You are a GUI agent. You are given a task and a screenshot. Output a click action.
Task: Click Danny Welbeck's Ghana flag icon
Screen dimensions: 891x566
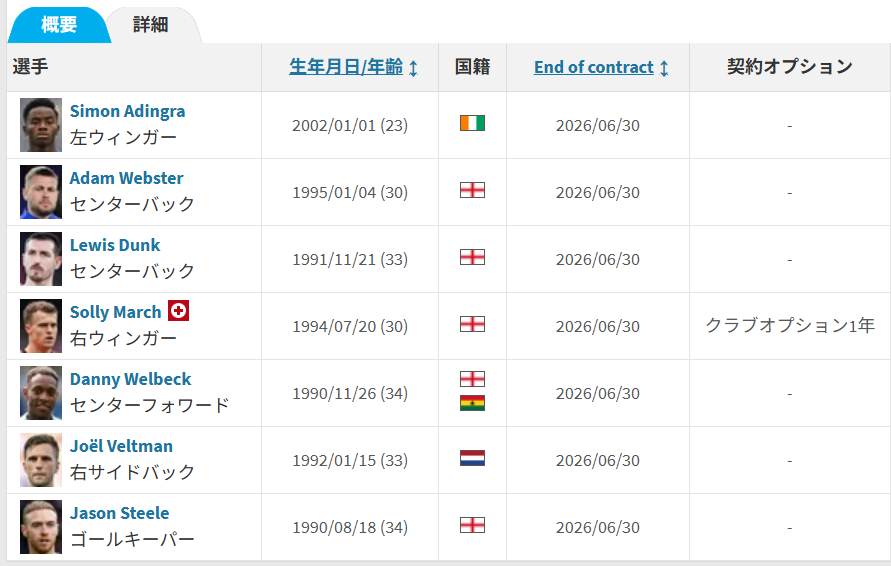tap(472, 403)
